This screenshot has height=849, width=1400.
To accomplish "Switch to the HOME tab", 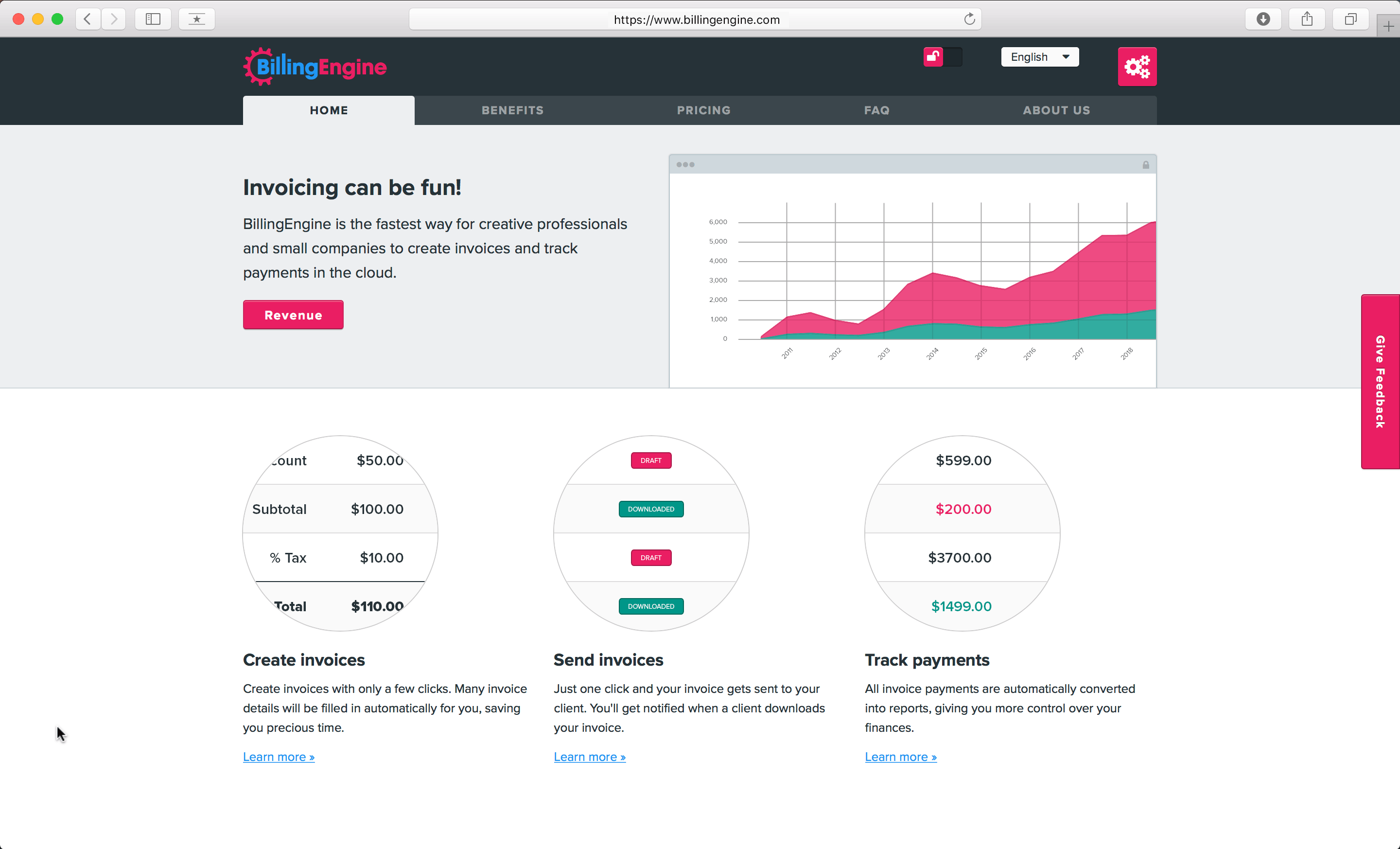I will coord(329,110).
